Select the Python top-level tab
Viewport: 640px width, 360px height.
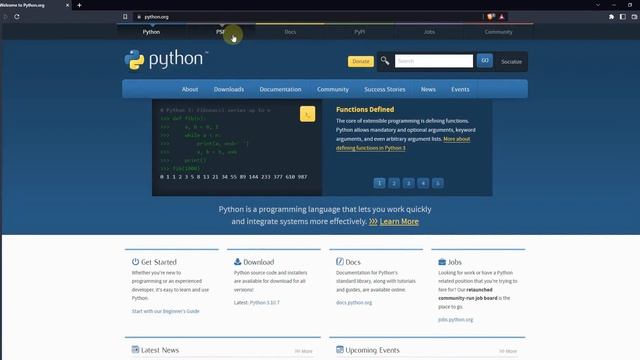[x=151, y=32]
